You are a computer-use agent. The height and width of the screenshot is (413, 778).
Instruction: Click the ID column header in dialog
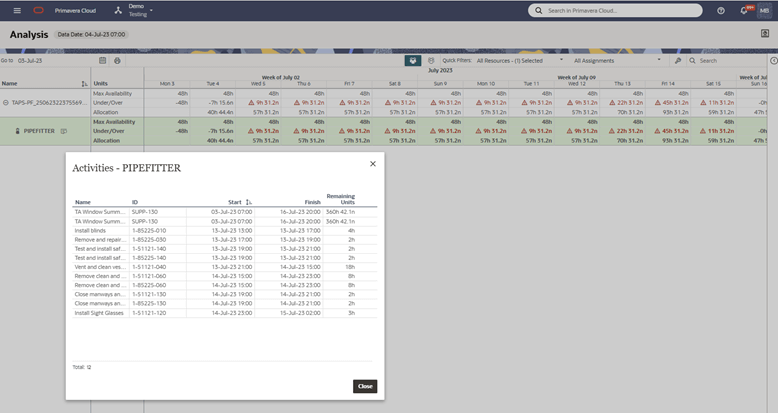tap(134, 202)
